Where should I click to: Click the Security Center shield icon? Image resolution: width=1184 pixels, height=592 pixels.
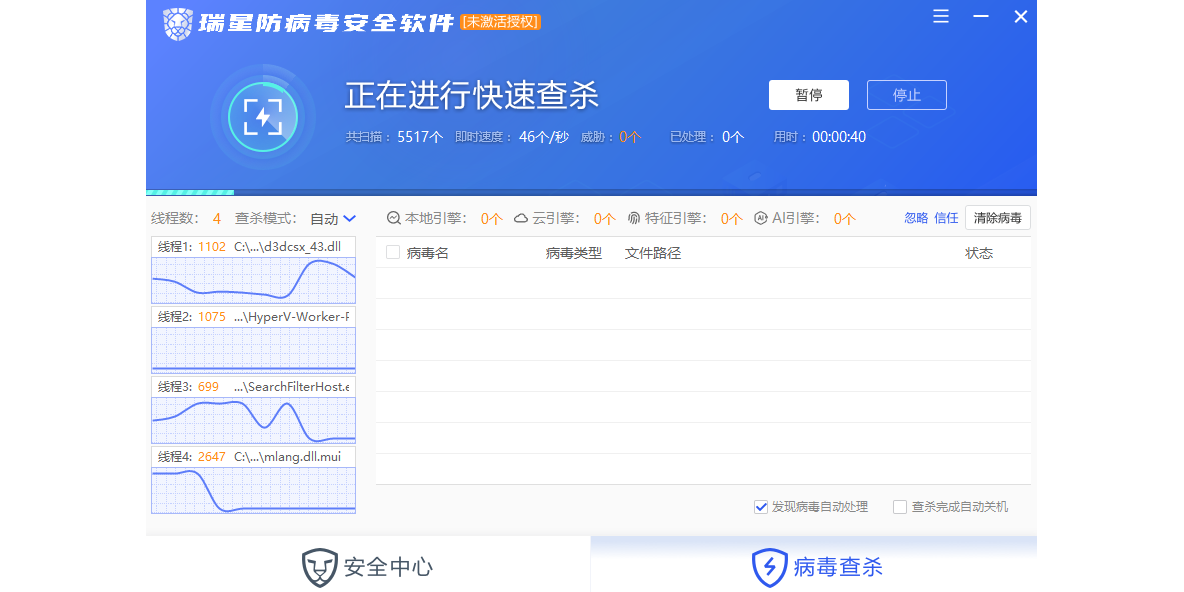(319, 568)
